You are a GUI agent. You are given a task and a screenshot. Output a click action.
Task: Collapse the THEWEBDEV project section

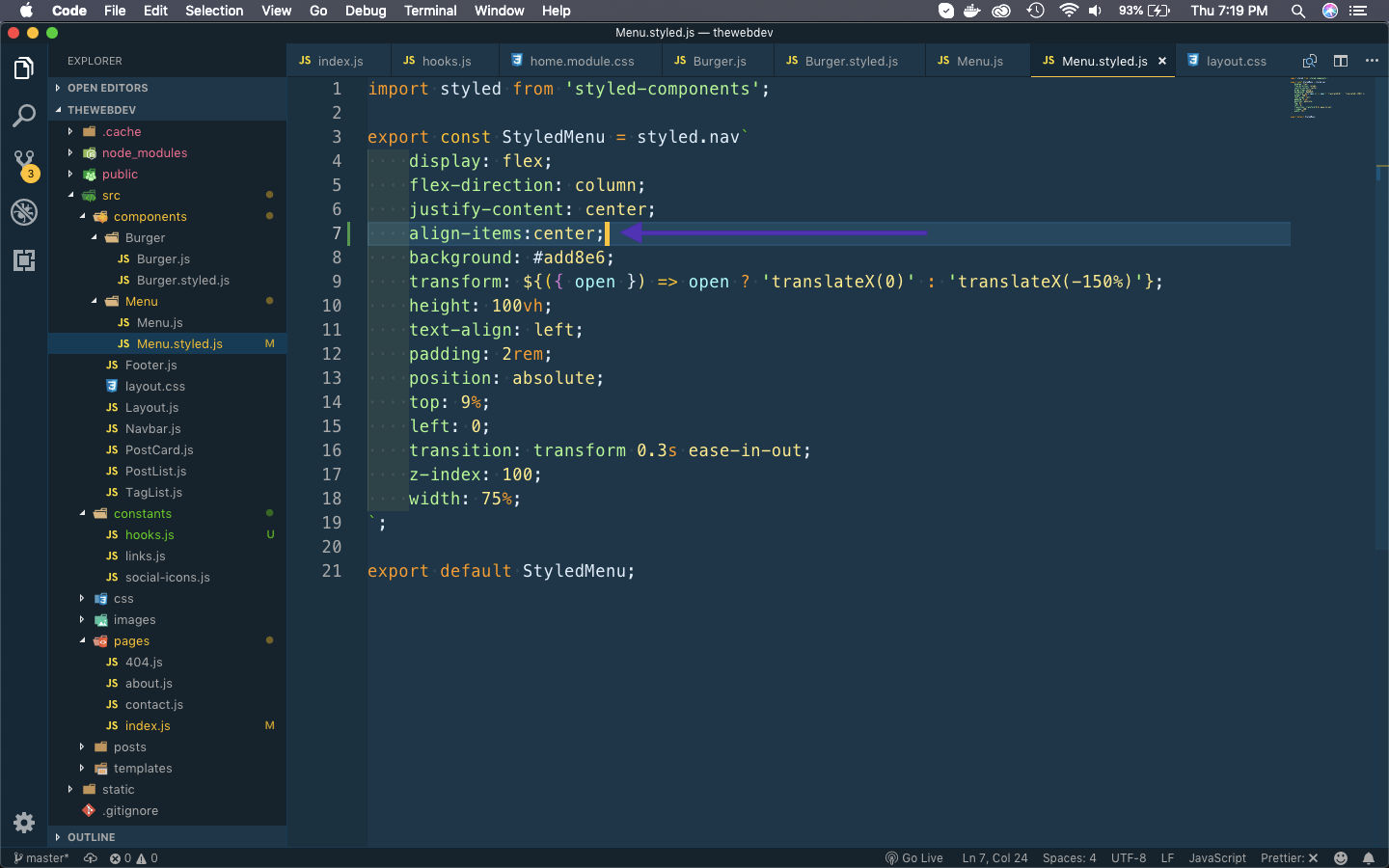(x=168, y=110)
